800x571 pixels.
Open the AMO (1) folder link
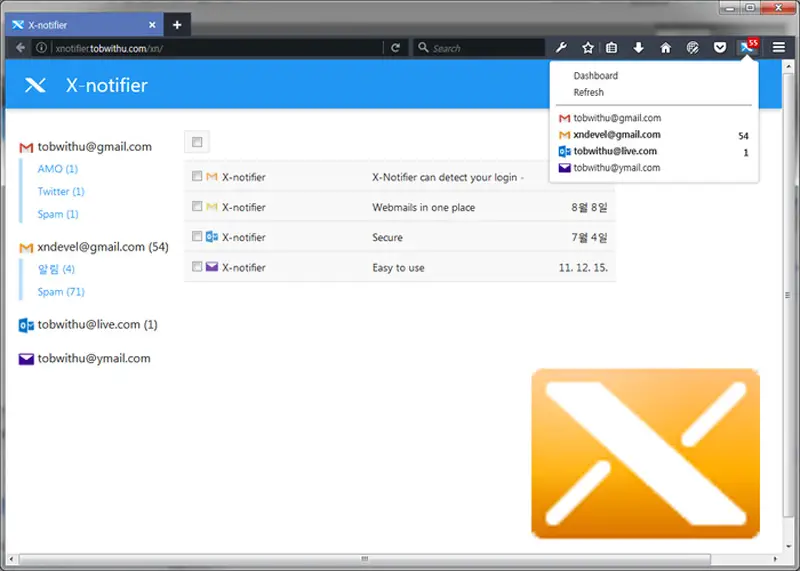coord(57,169)
